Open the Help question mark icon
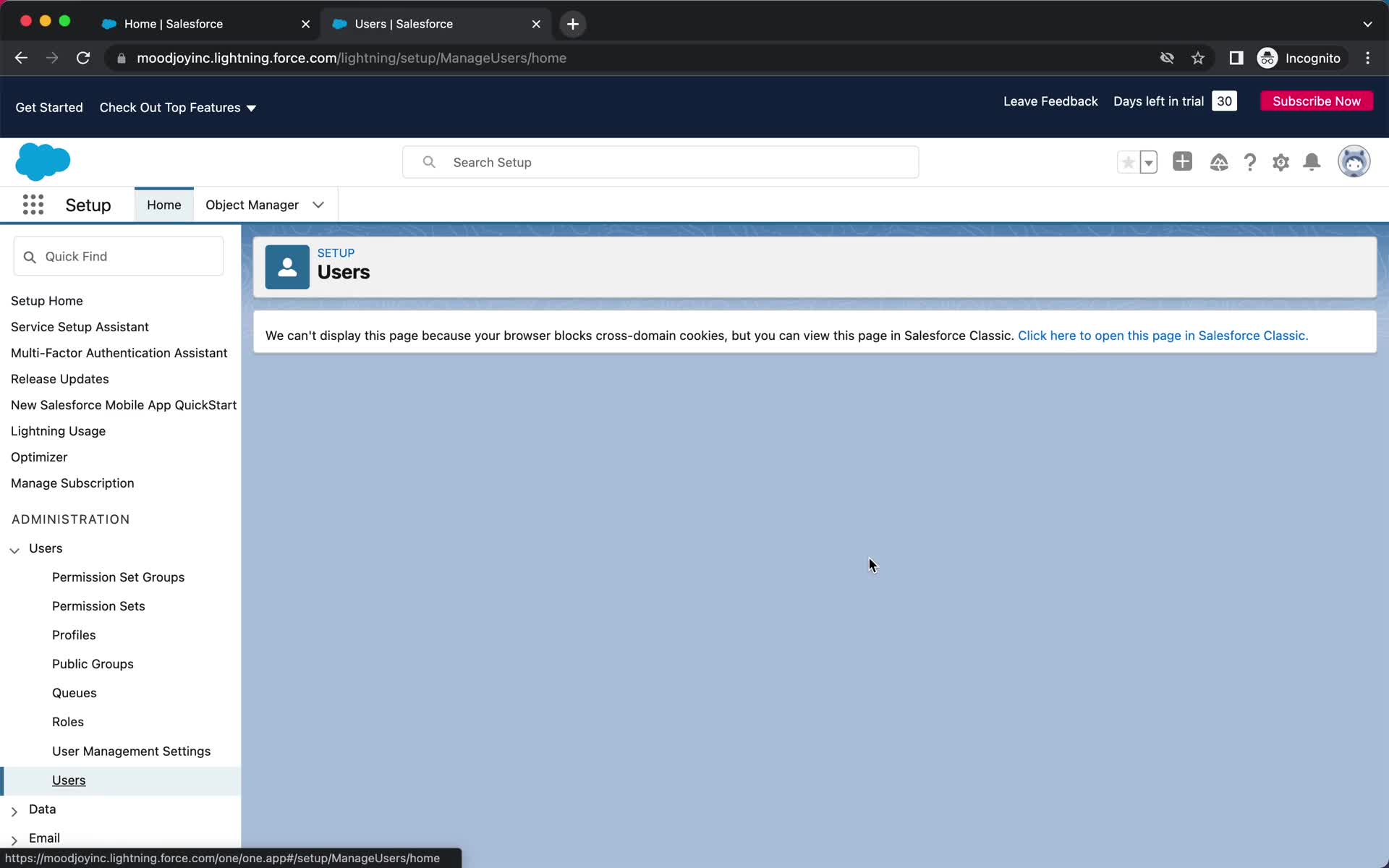 [1250, 162]
